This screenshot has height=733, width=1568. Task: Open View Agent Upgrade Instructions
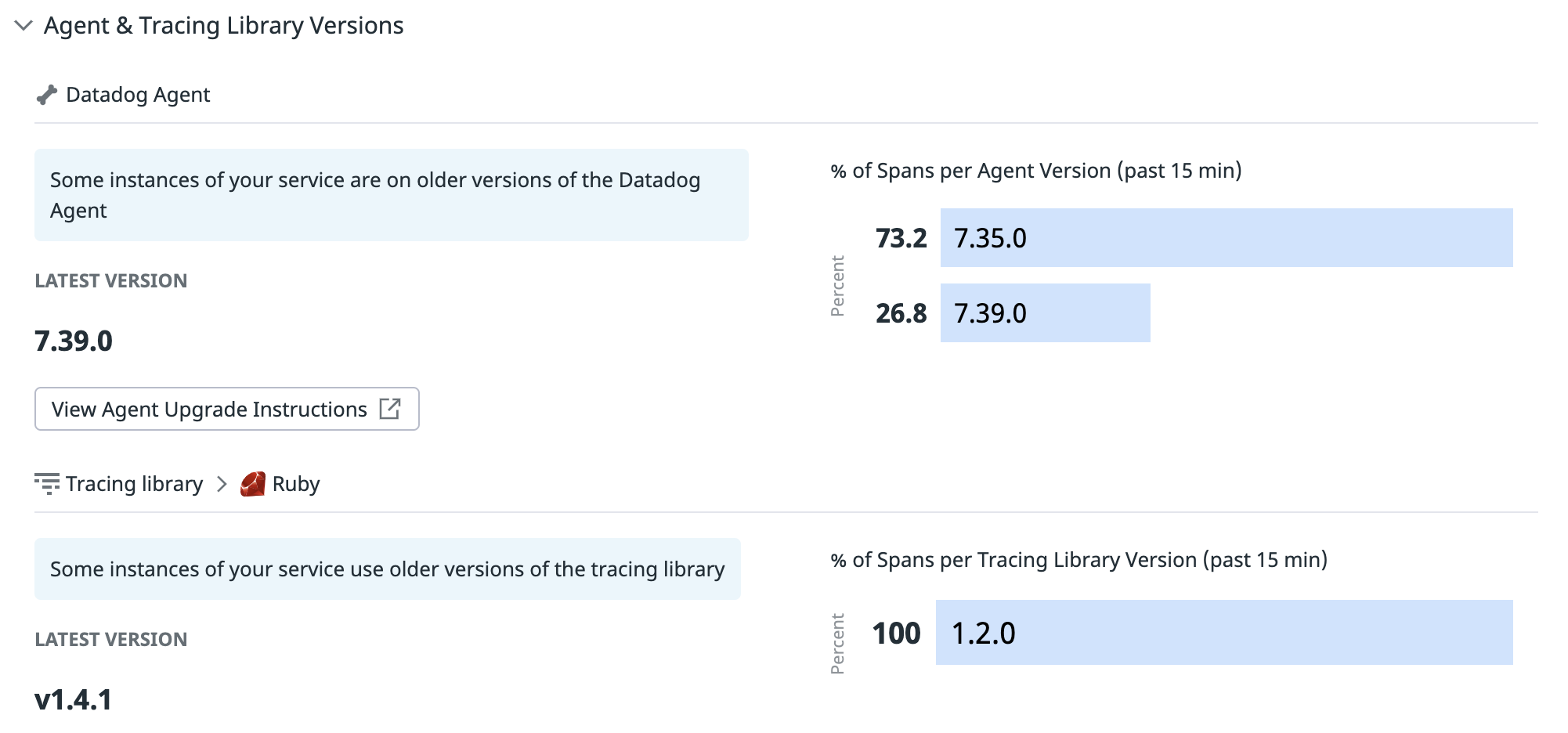227,409
